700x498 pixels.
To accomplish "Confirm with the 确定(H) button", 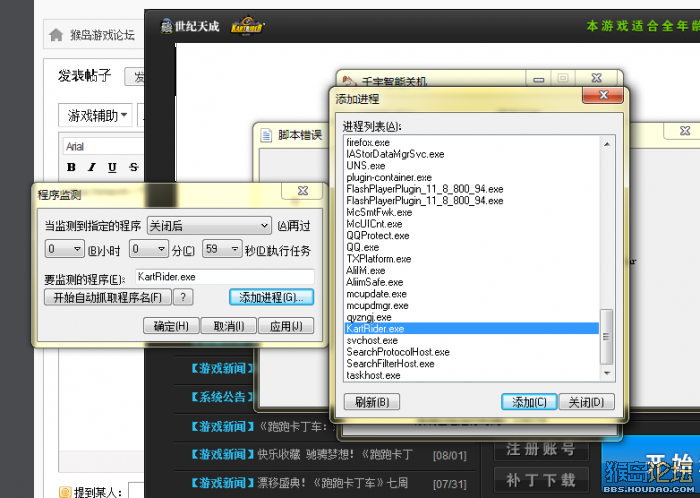I will pyautogui.click(x=171, y=326).
